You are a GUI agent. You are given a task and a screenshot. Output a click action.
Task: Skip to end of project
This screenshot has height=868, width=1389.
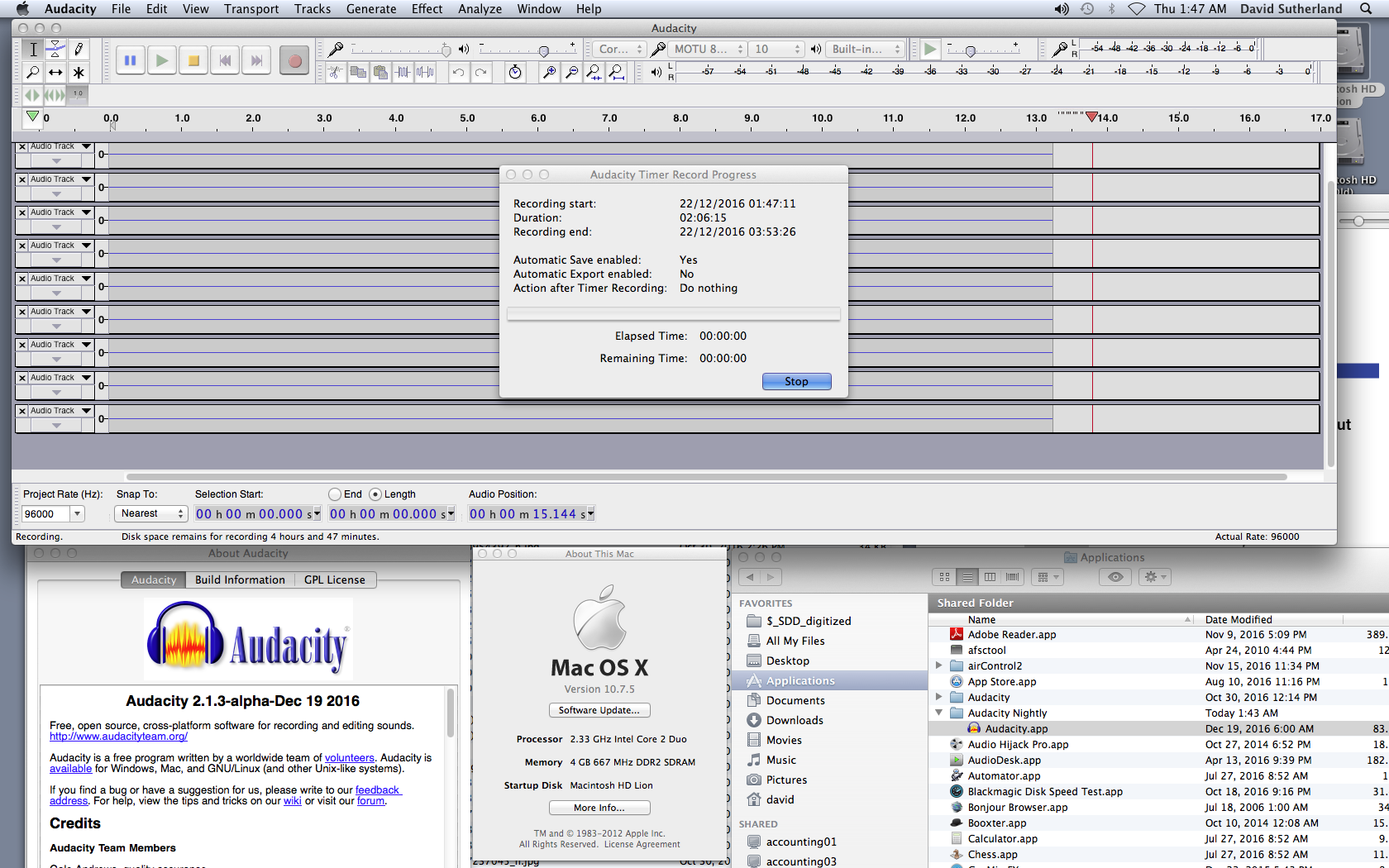(x=256, y=60)
